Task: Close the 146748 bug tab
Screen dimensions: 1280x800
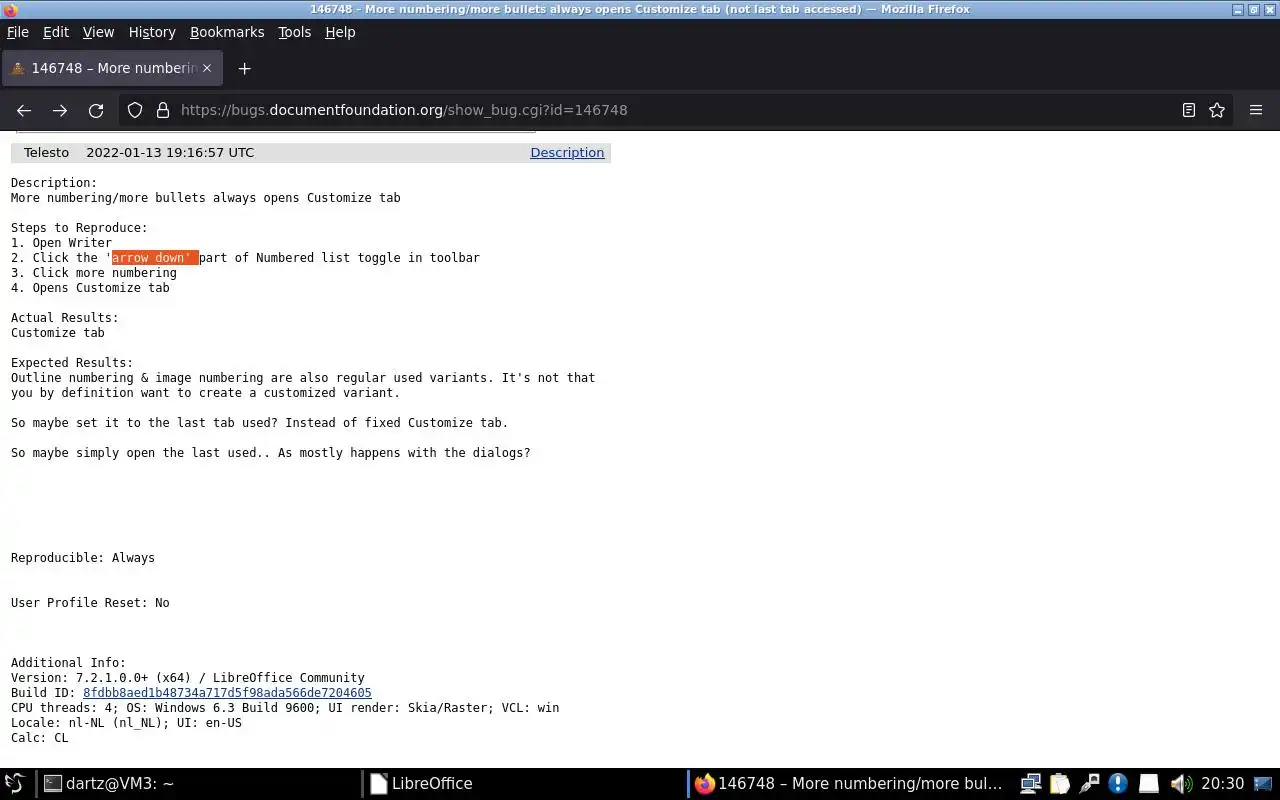Action: point(207,68)
